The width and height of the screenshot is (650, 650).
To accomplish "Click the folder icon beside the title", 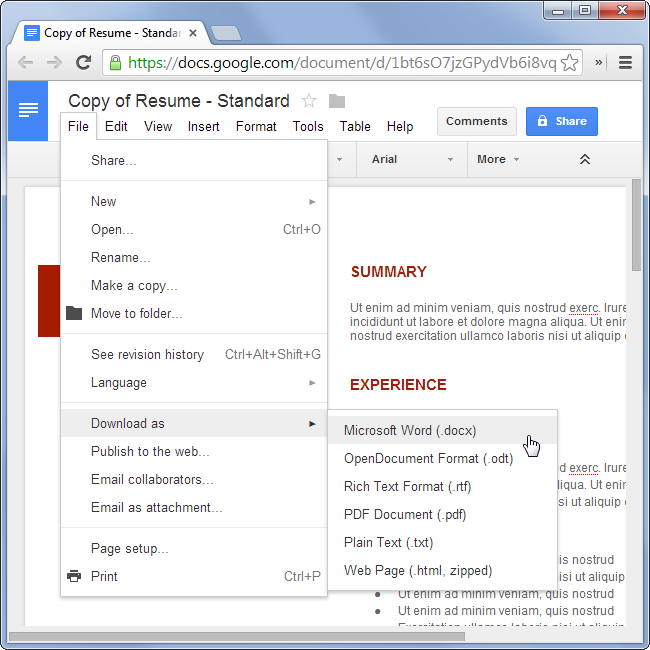I will tap(337, 101).
